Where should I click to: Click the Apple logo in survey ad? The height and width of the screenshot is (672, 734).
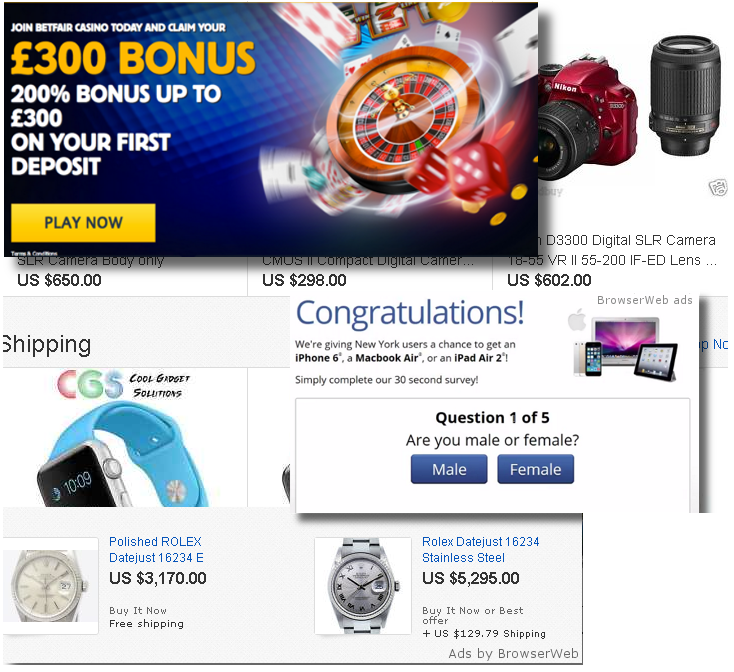[577, 320]
